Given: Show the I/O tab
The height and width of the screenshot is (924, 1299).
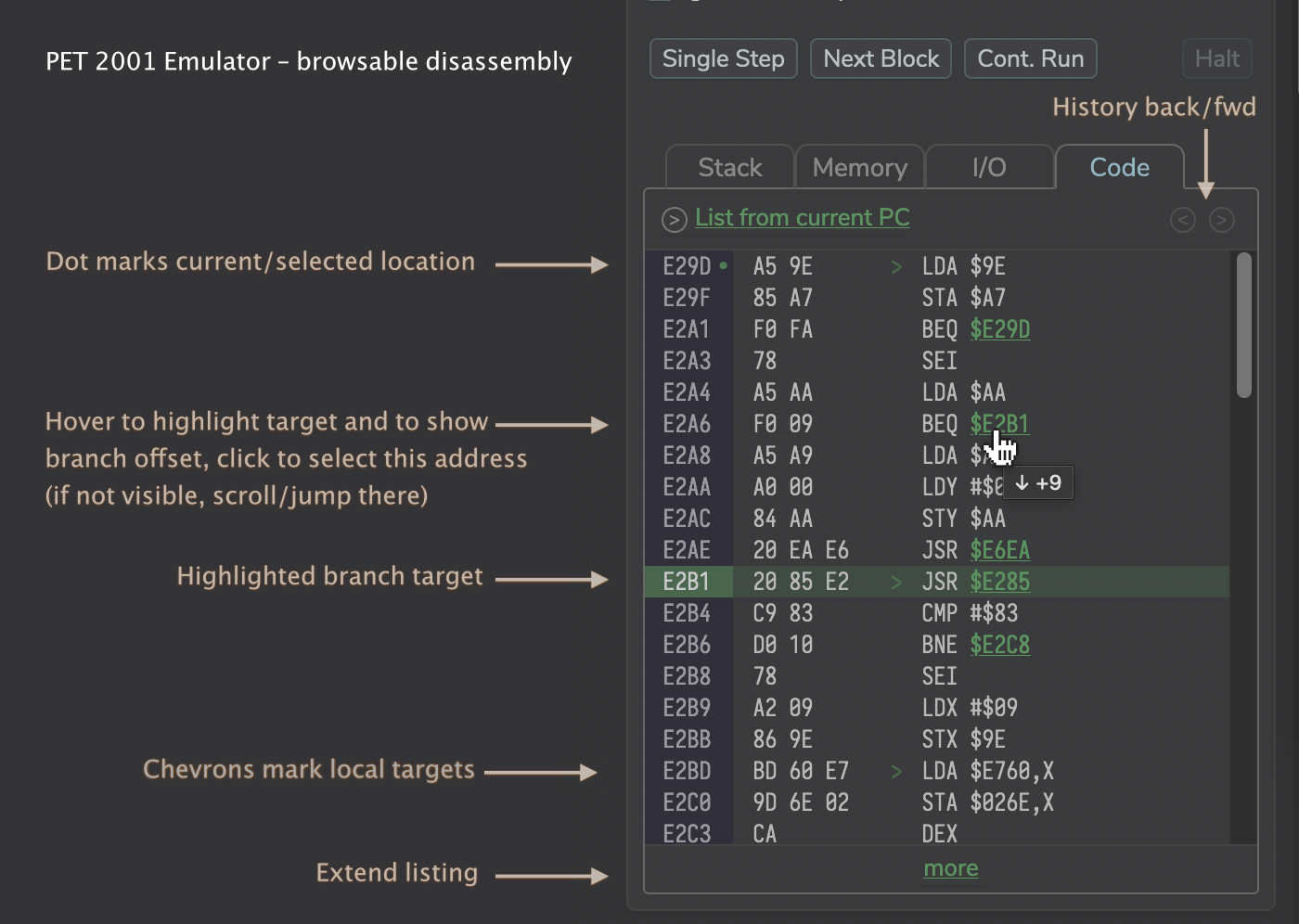Looking at the screenshot, I should pyautogui.click(x=989, y=168).
